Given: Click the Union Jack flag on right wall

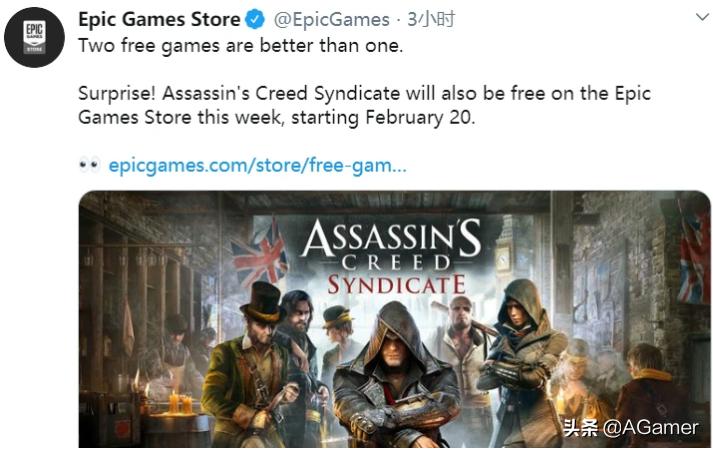Looking at the screenshot, I should pyautogui.click(x=691, y=255).
